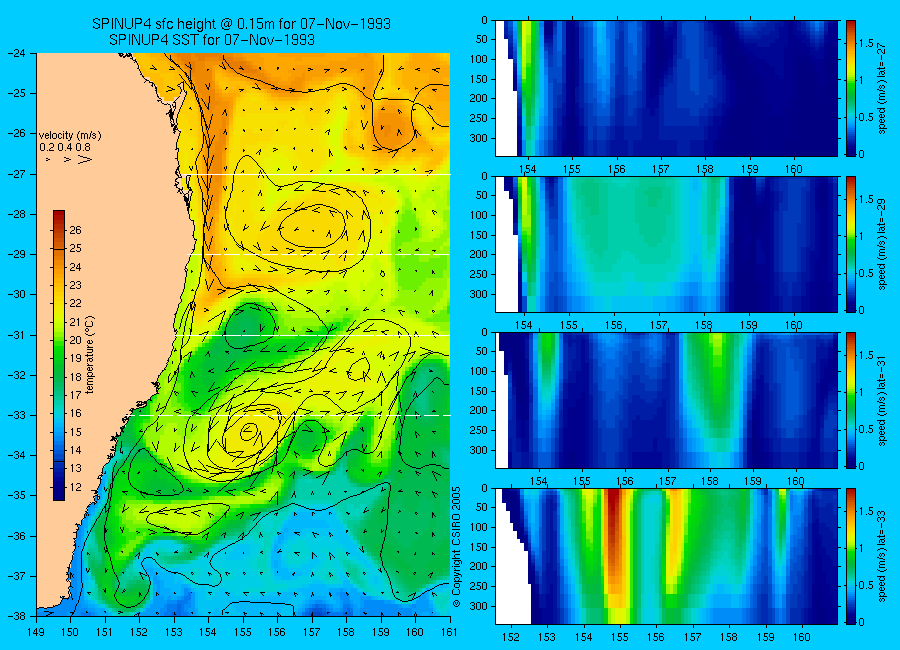Click the velocity arrow-size legend symbols
The image size is (900, 650).
69,159
